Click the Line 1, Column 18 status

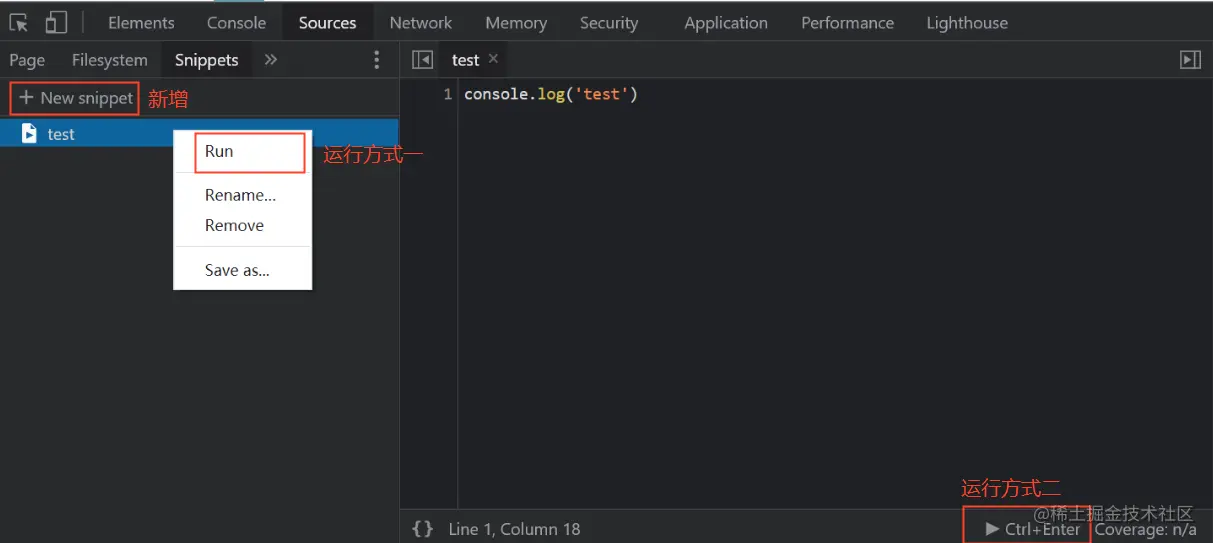(x=514, y=529)
